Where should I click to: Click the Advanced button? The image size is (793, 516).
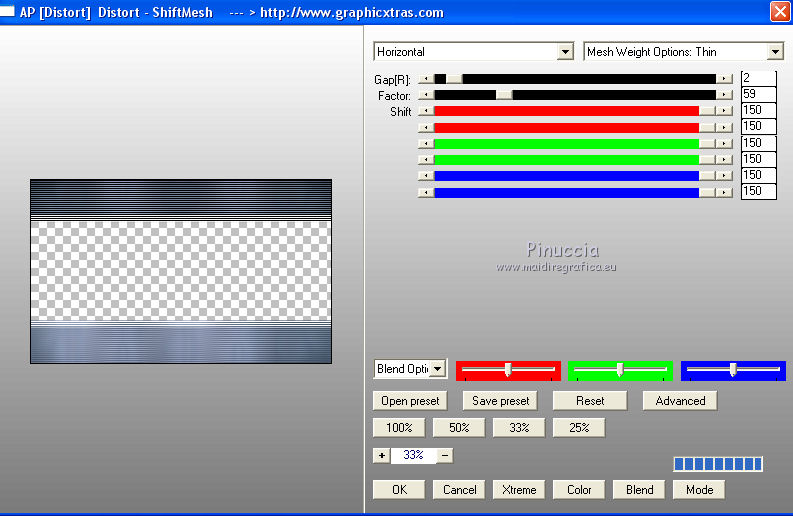[680, 401]
